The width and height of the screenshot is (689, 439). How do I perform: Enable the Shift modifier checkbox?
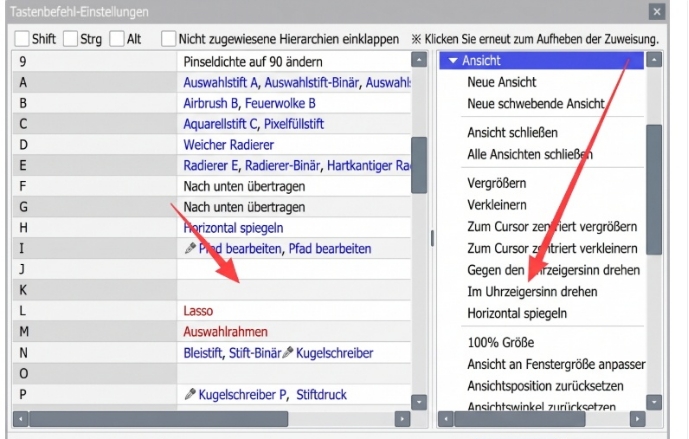(22, 38)
